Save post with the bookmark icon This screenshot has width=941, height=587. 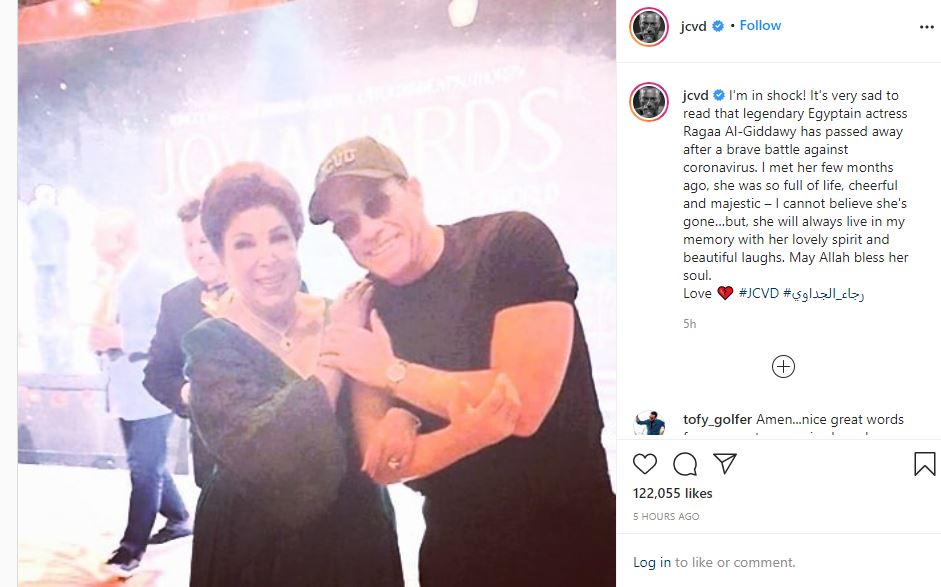(x=925, y=464)
